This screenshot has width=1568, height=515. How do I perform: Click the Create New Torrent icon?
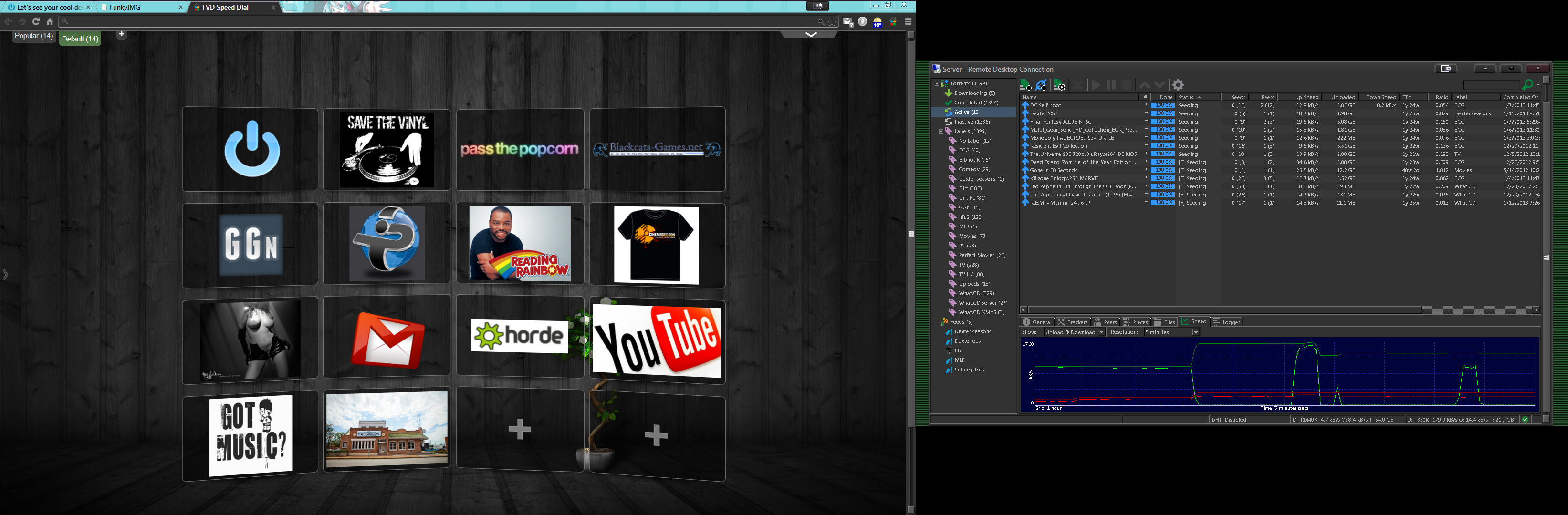point(1059,85)
